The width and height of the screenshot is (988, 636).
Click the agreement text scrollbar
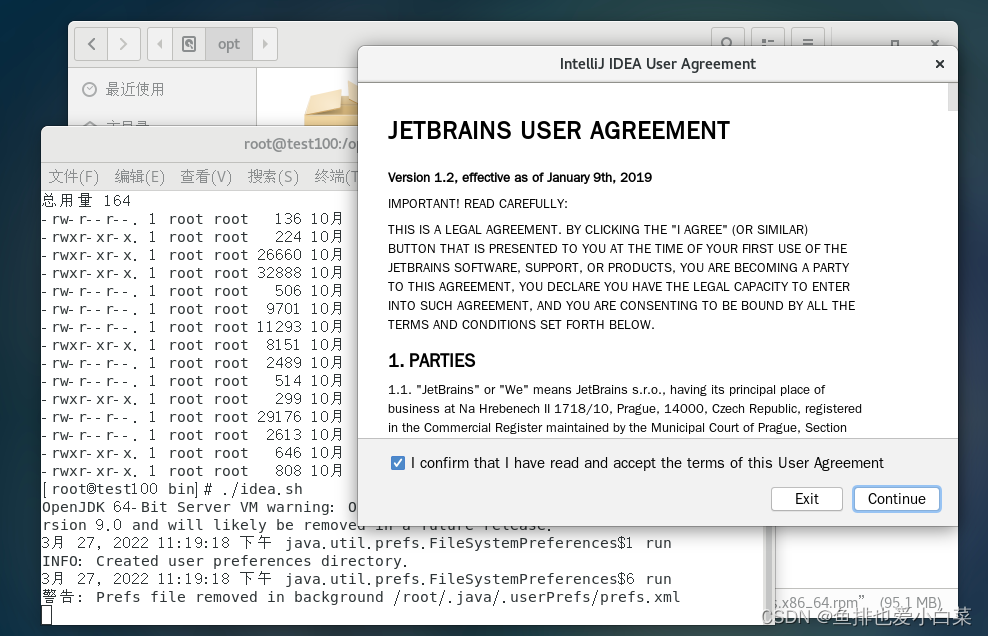pyautogui.click(x=952, y=96)
